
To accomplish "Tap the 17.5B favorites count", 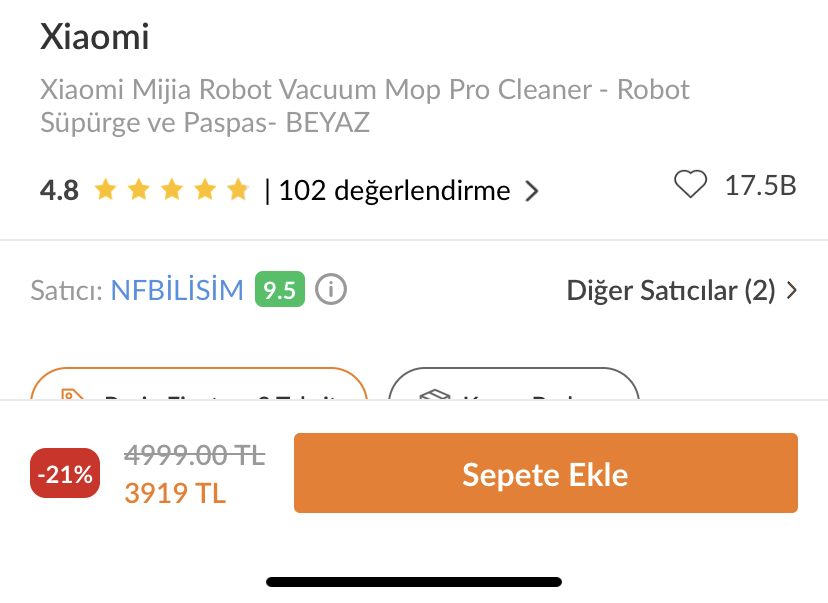I will (x=760, y=185).
